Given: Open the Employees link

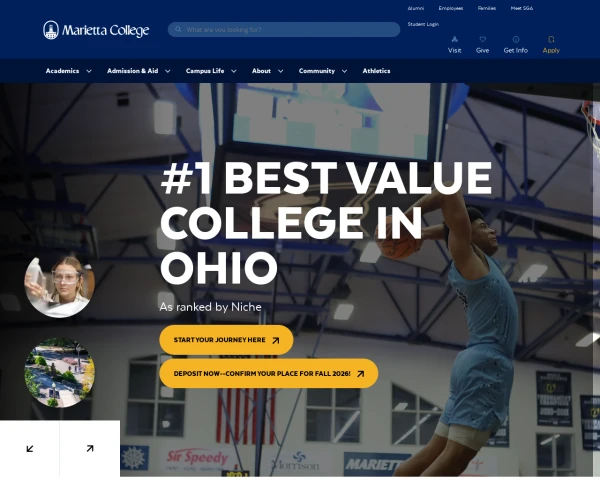Looking at the screenshot, I should [451, 8].
